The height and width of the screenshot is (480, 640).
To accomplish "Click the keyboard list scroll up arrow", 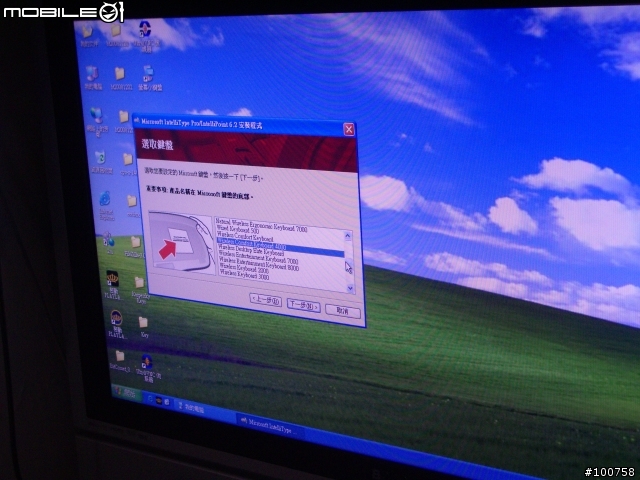I will click(x=348, y=236).
